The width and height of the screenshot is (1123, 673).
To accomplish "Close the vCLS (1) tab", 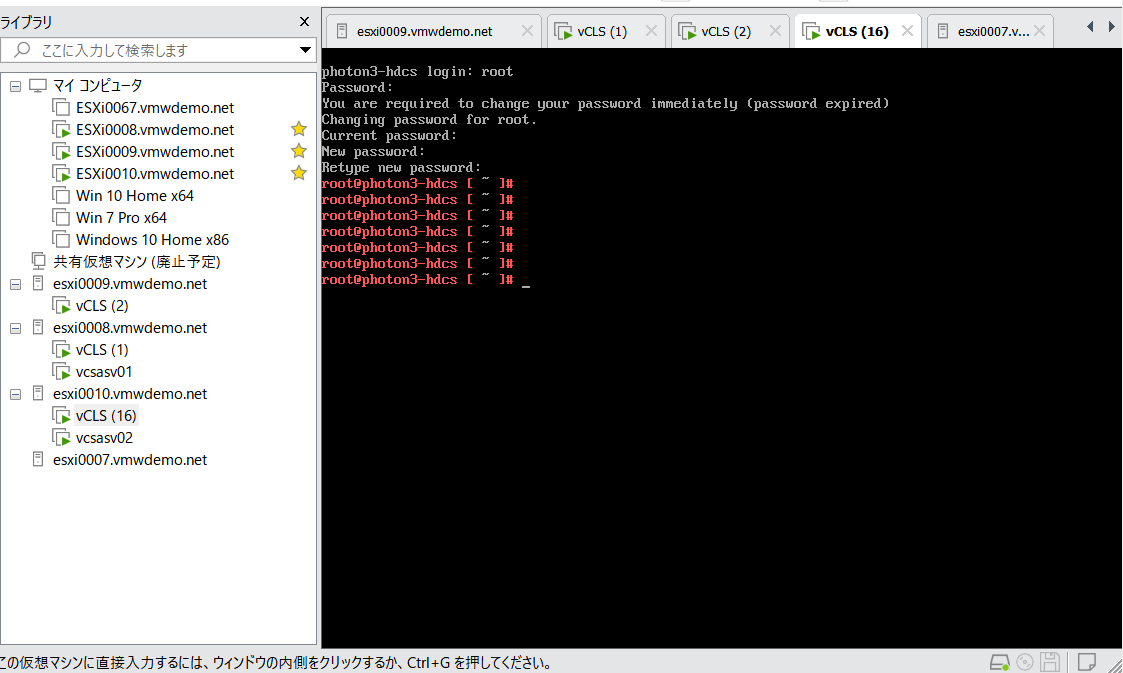I will pos(651,31).
